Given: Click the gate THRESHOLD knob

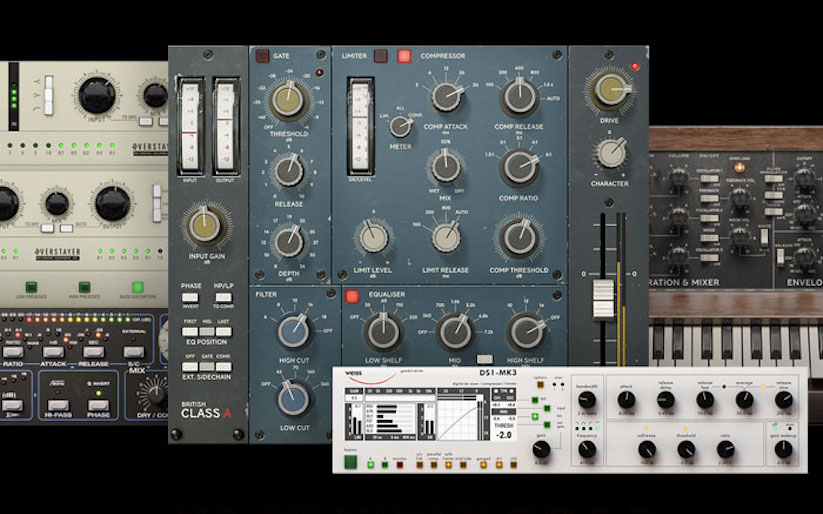Looking at the screenshot, I should pyautogui.click(x=288, y=100).
